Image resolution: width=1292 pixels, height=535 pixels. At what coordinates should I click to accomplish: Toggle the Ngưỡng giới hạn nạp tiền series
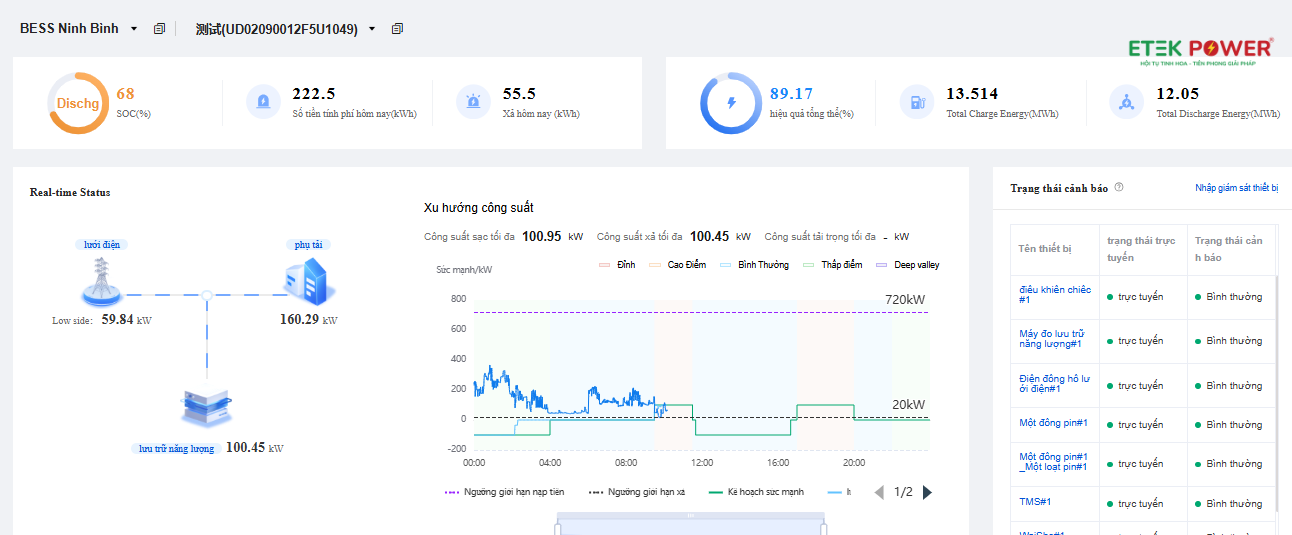(504, 492)
